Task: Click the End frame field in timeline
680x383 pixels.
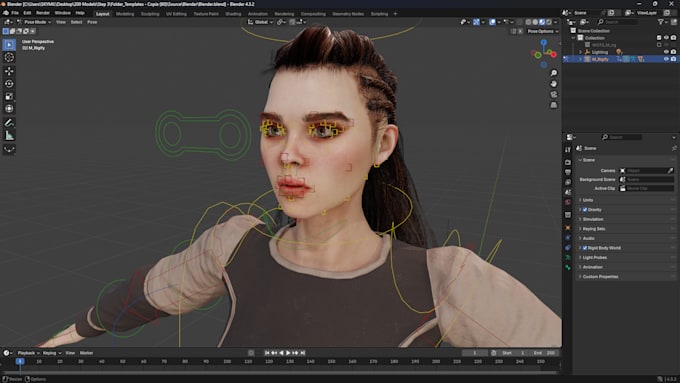Action: (x=545, y=353)
